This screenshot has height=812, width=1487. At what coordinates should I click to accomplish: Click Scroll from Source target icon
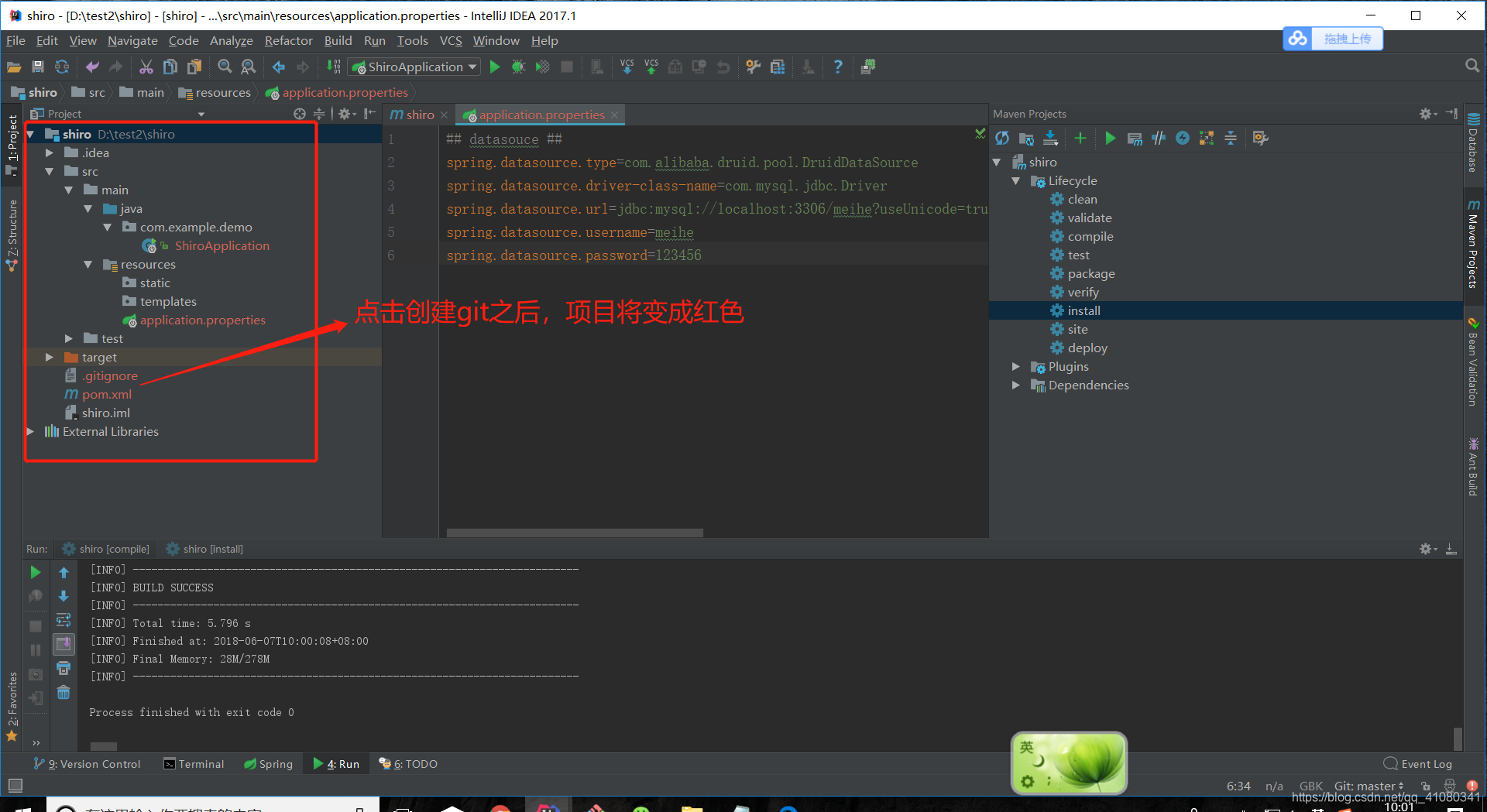(x=300, y=114)
